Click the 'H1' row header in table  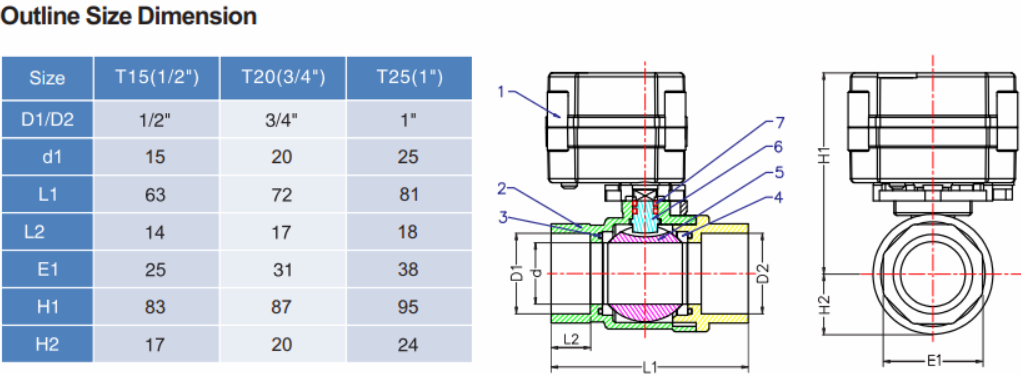(x=47, y=307)
